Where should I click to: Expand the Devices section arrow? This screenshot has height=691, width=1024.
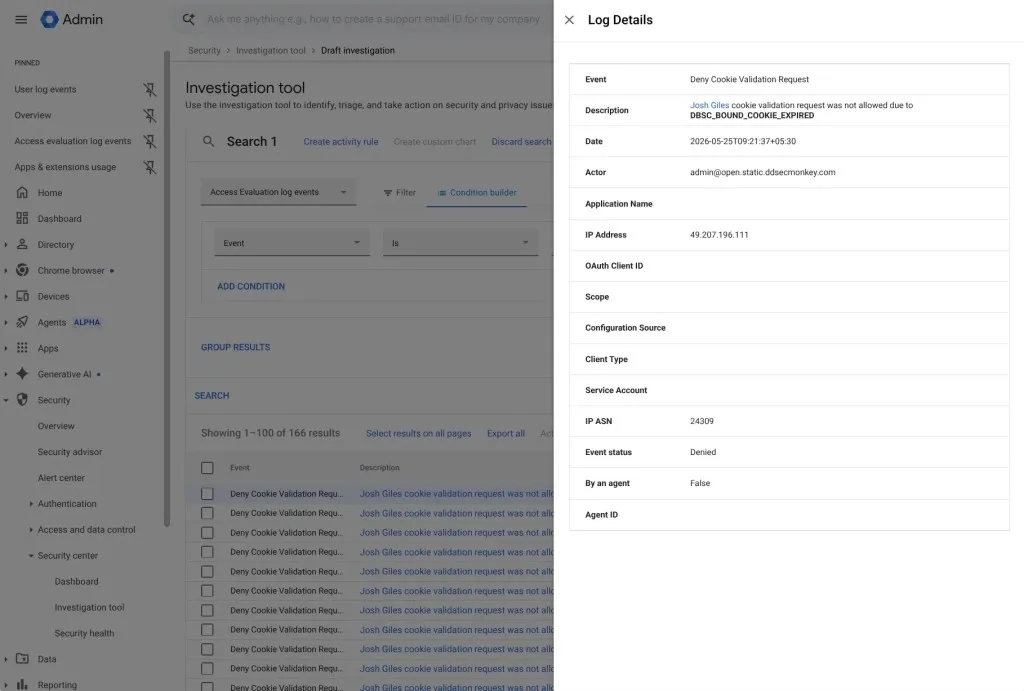click(x=6, y=297)
